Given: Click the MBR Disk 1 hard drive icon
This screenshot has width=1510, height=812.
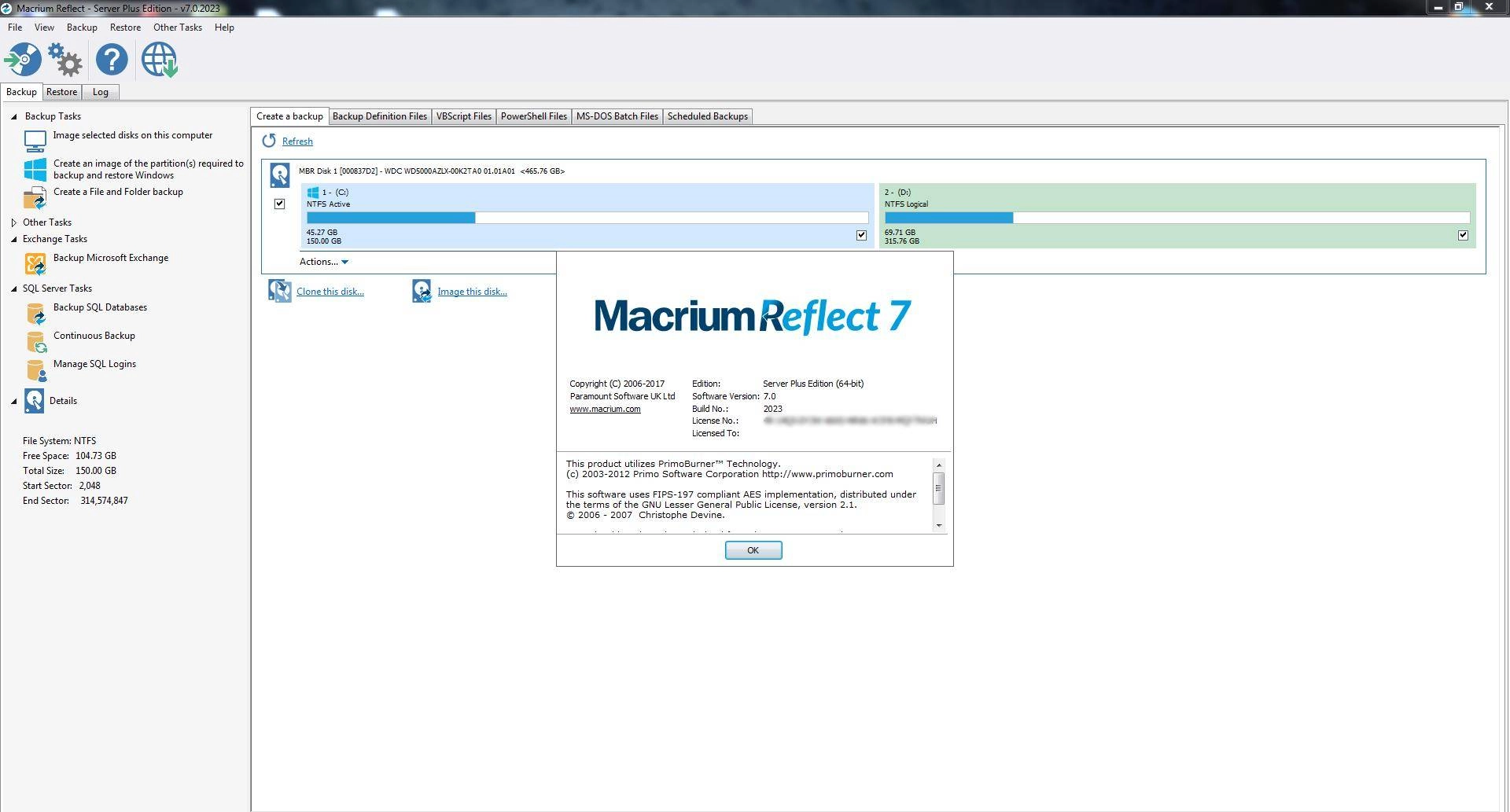Looking at the screenshot, I should tap(279, 175).
